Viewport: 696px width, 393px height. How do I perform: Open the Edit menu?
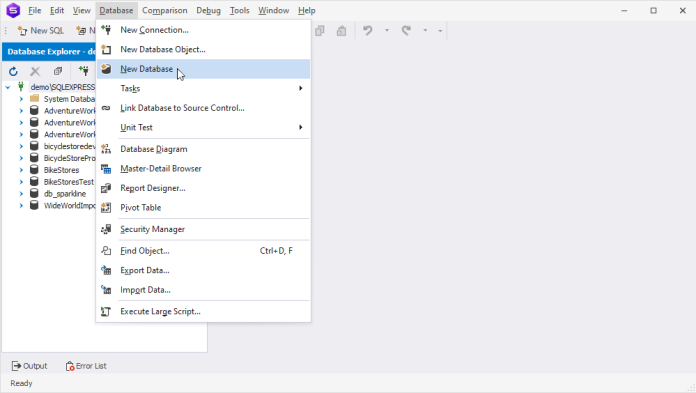[x=57, y=10]
